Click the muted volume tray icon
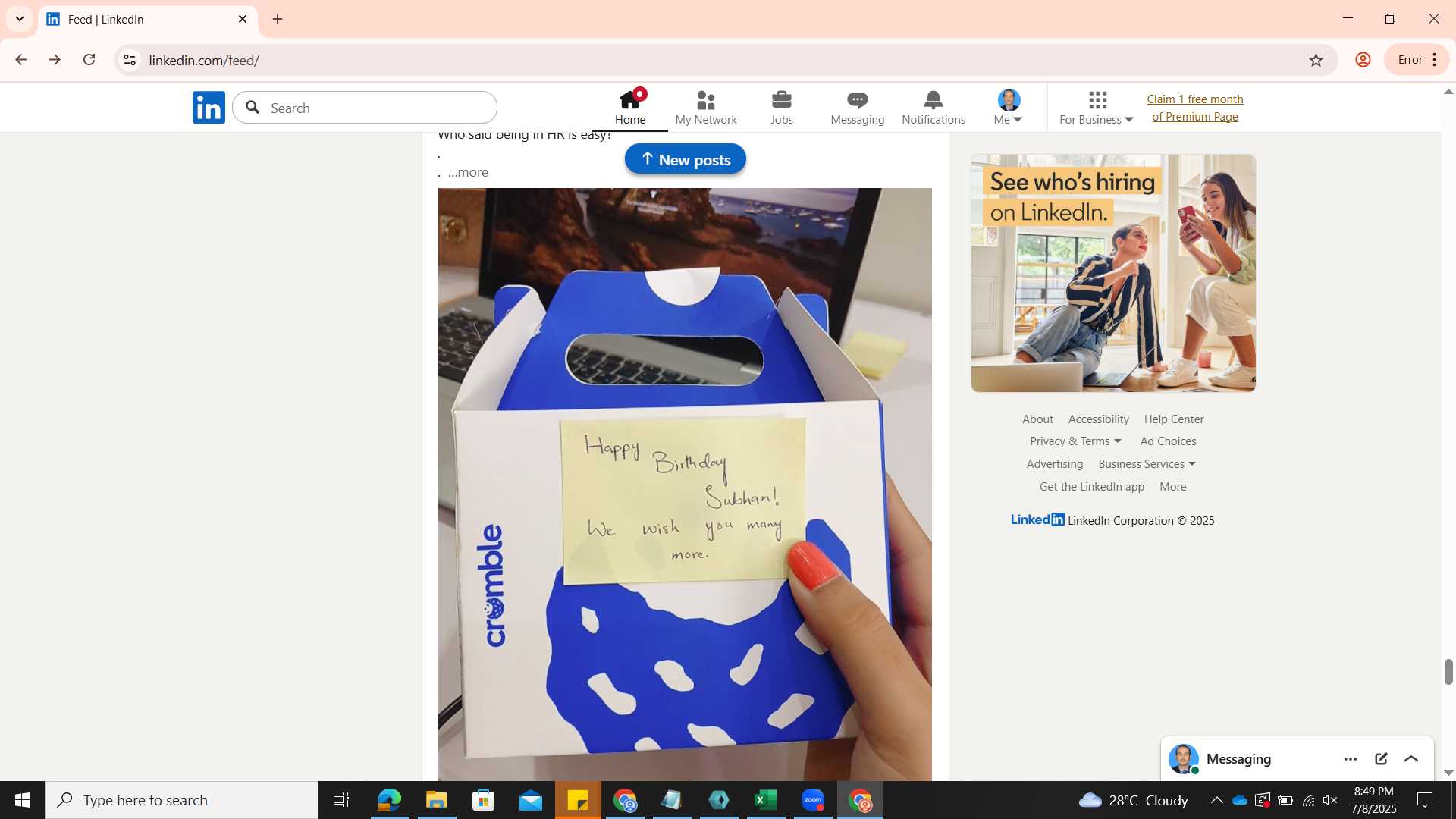The height and width of the screenshot is (819, 1456). coord(1330,800)
